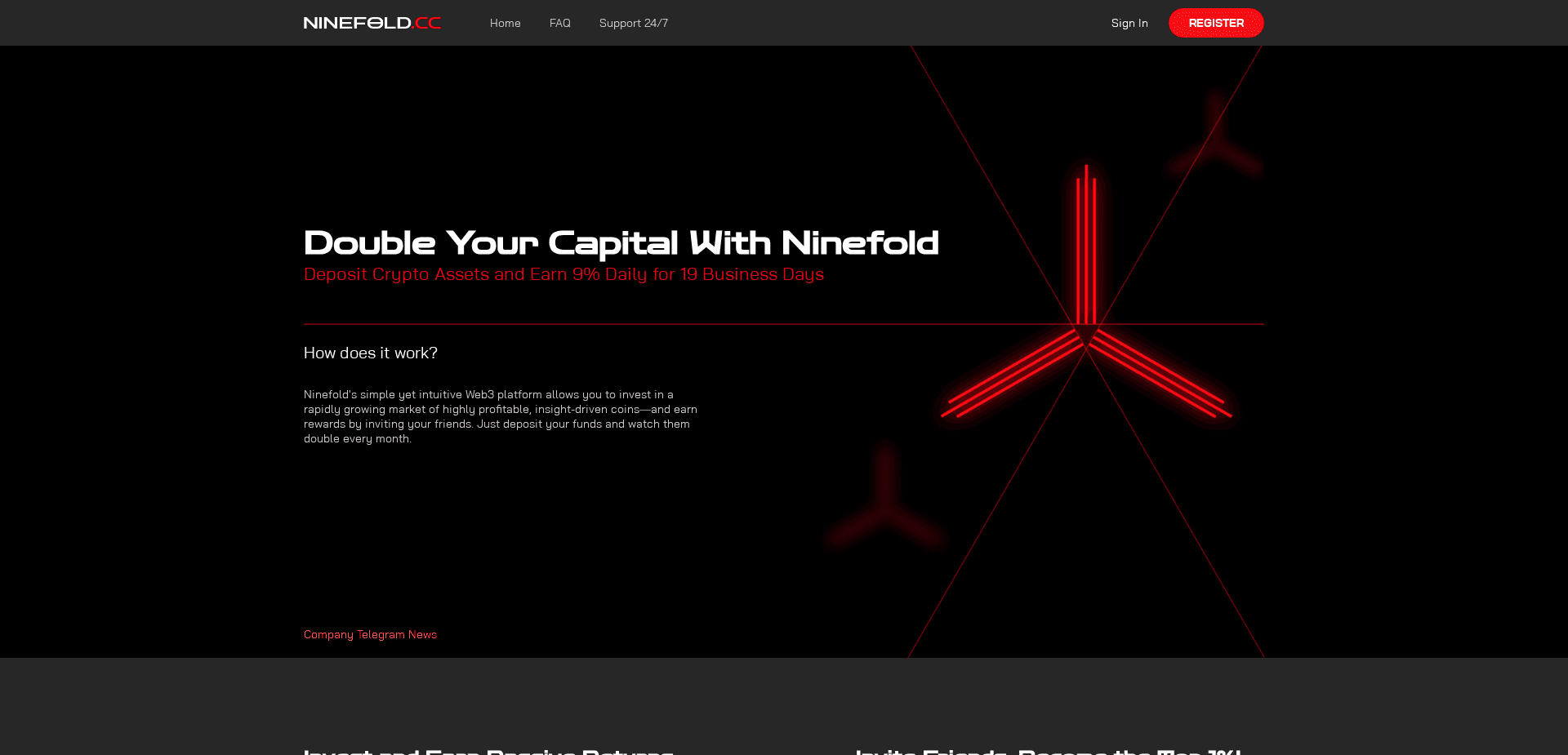The width and height of the screenshot is (1568, 755).
Task: Select Home in the top navigation
Action: (x=505, y=23)
